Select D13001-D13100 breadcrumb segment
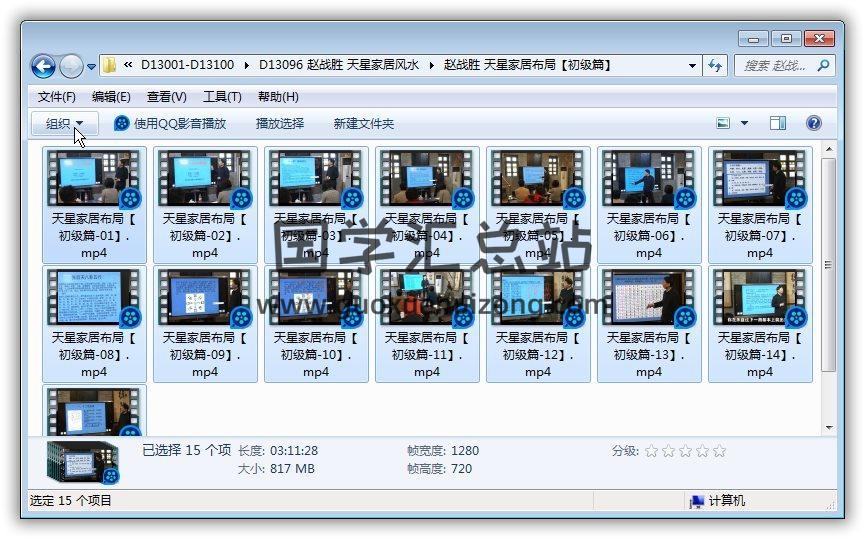This screenshot has height=539, width=865. point(188,65)
